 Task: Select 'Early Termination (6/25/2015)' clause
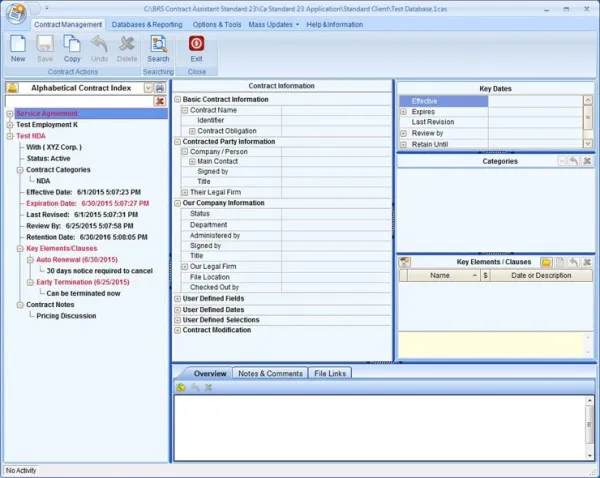[83, 282]
